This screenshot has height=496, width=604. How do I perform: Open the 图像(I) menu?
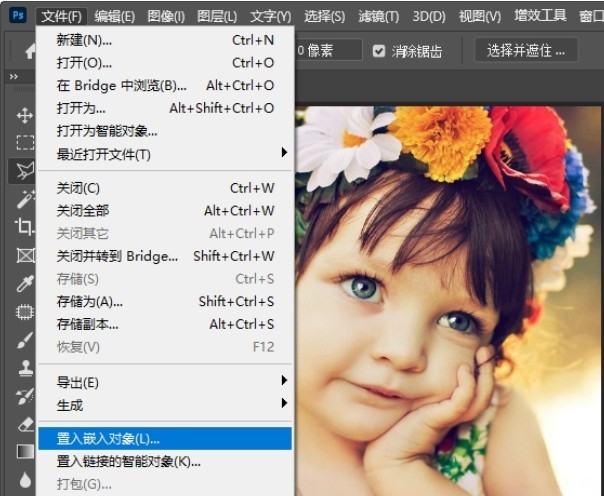click(x=166, y=16)
